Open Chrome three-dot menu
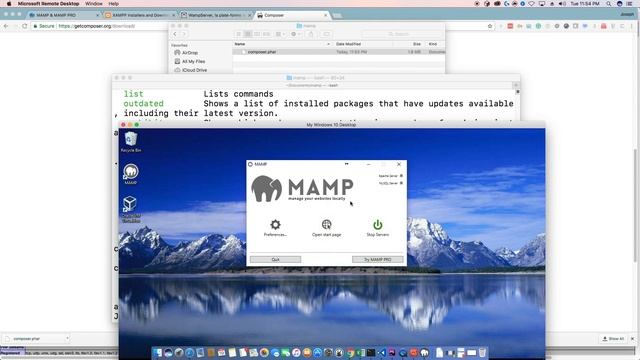This screenshot has width=640, height=360. point(631,26)
